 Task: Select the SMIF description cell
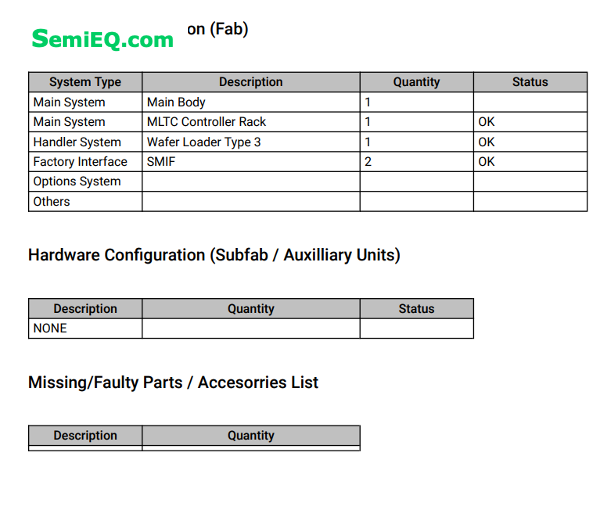[251, 161]
